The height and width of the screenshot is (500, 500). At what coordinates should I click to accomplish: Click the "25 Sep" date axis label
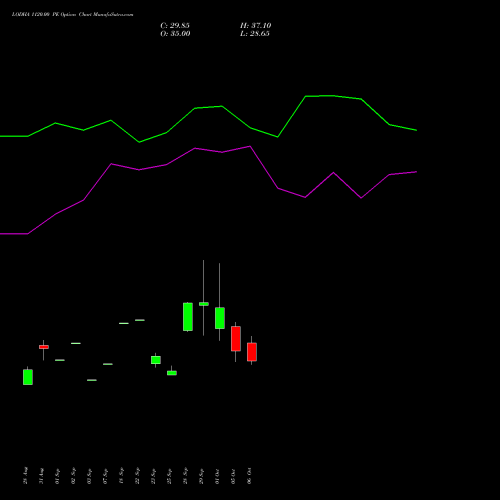[x=170, y=476]
